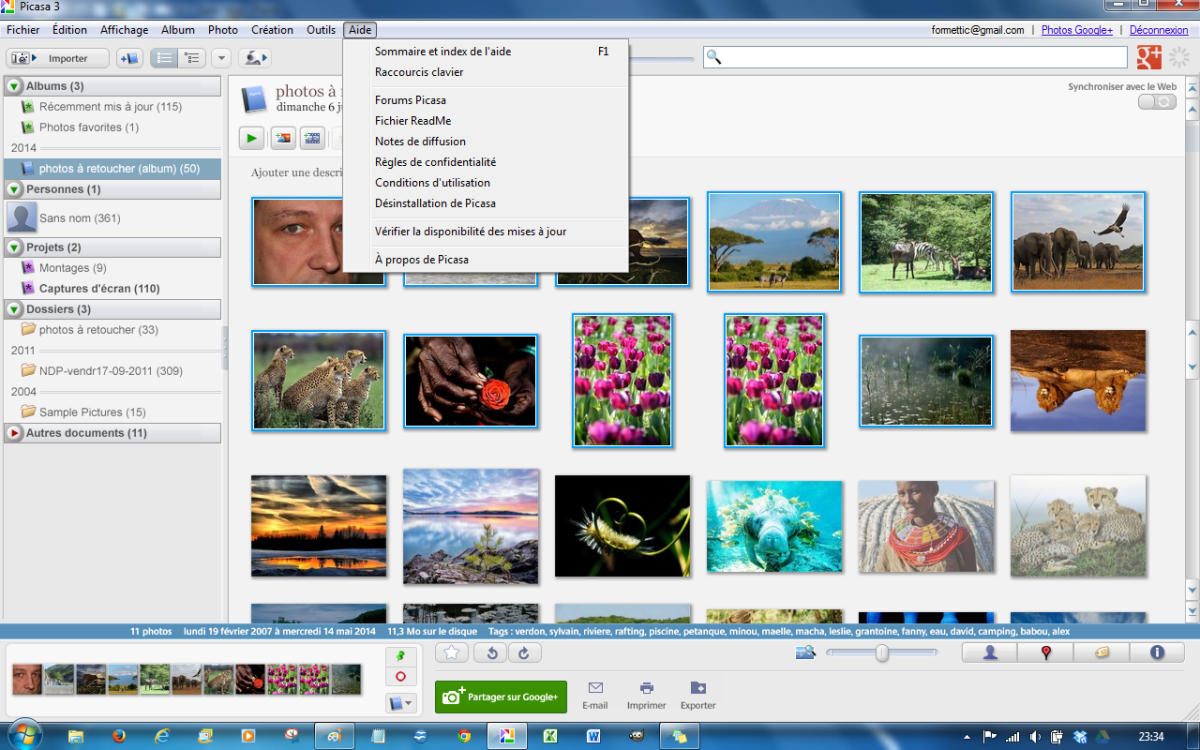Open the Fichier menu
Viewport: 1200px width, 750px height.
coord(23,30)
